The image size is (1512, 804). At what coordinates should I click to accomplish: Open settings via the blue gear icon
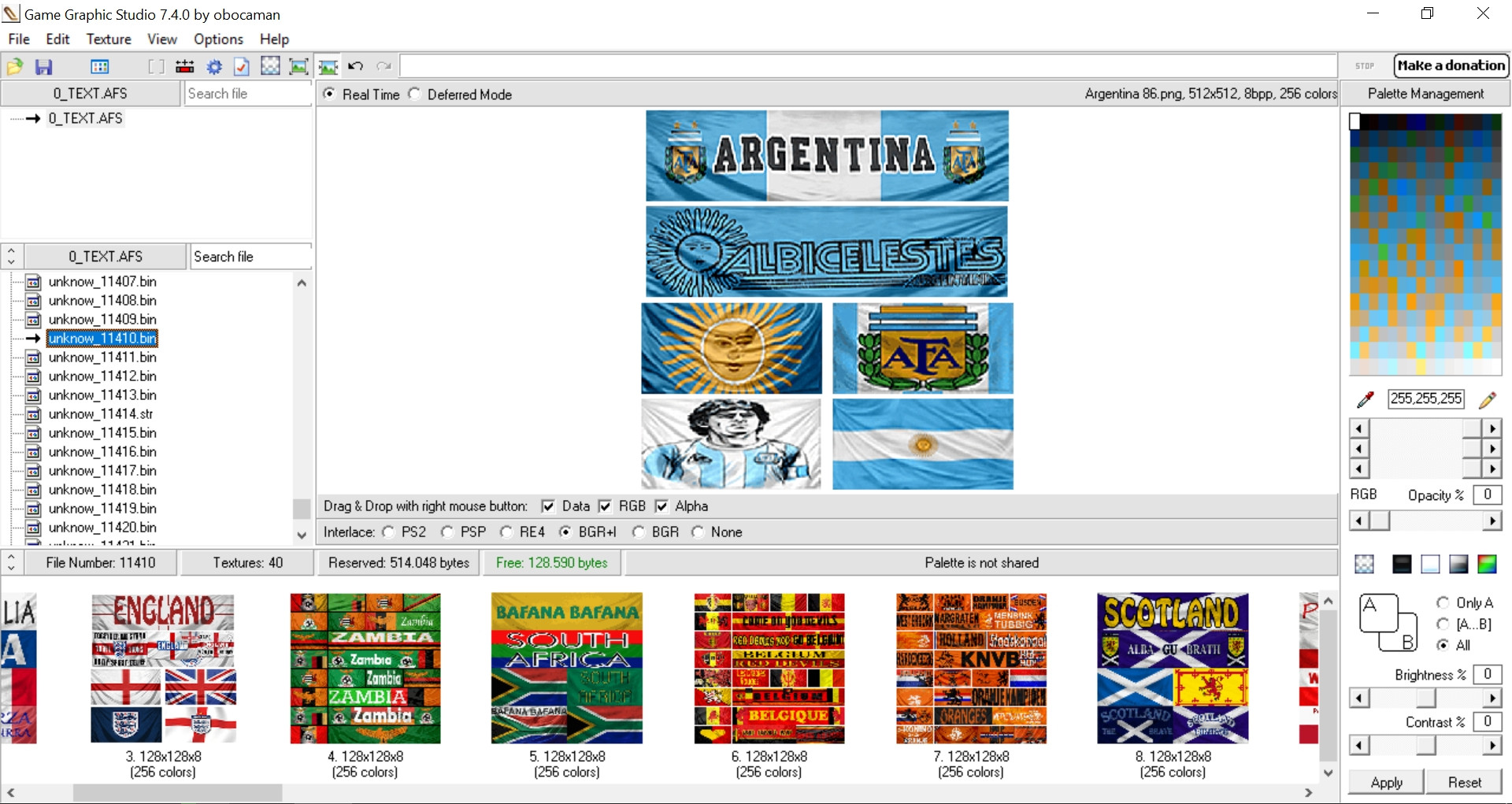[214, 67]
